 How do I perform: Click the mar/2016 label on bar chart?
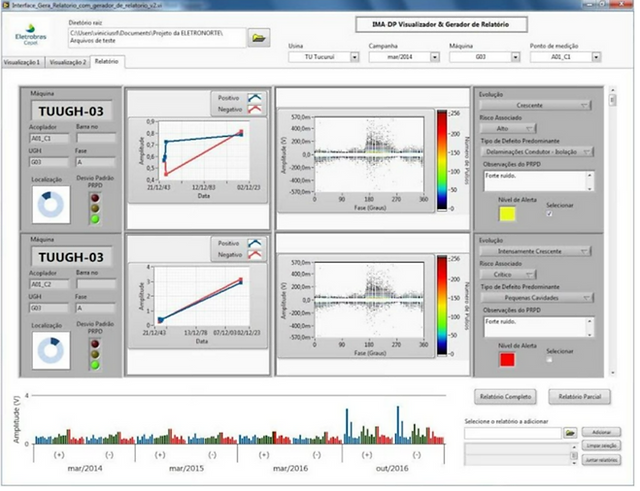pos(290,469)
